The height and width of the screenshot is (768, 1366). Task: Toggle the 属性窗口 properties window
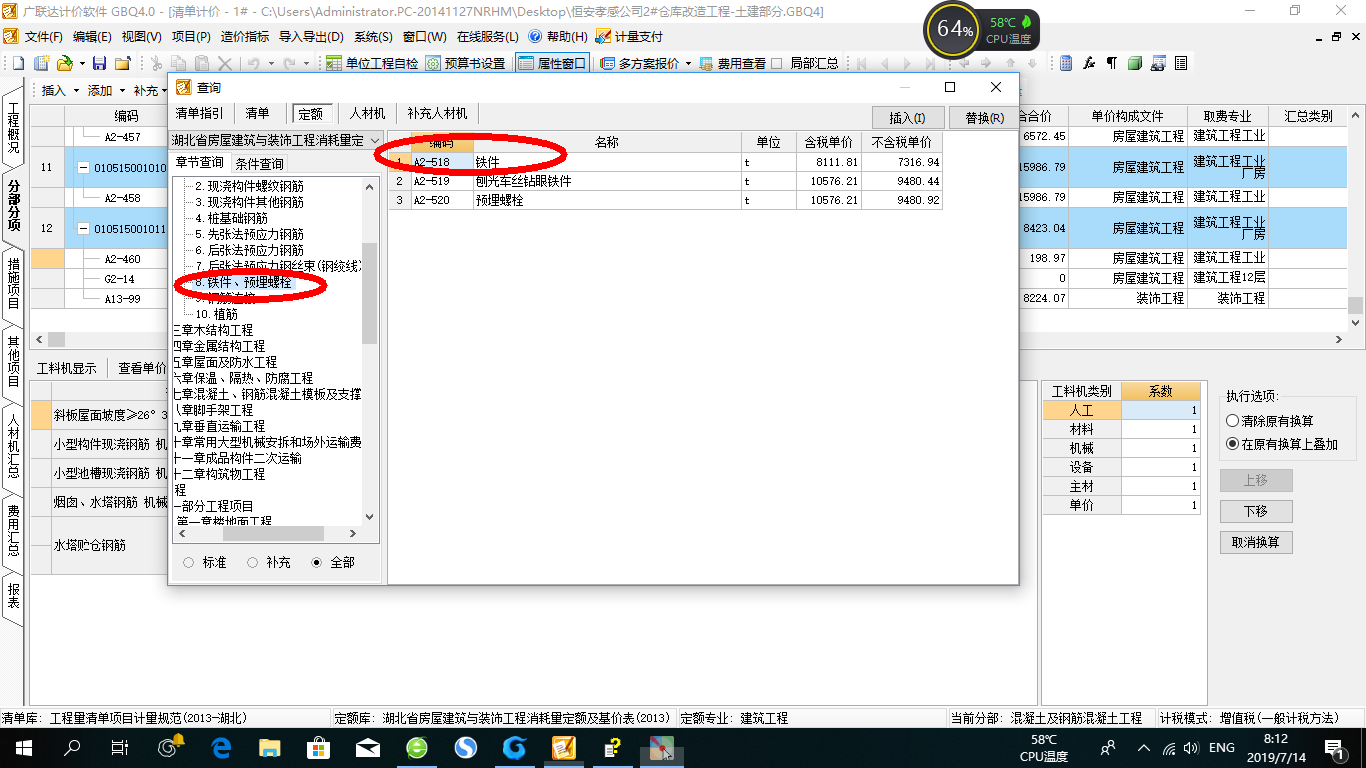tap(552, 63)
